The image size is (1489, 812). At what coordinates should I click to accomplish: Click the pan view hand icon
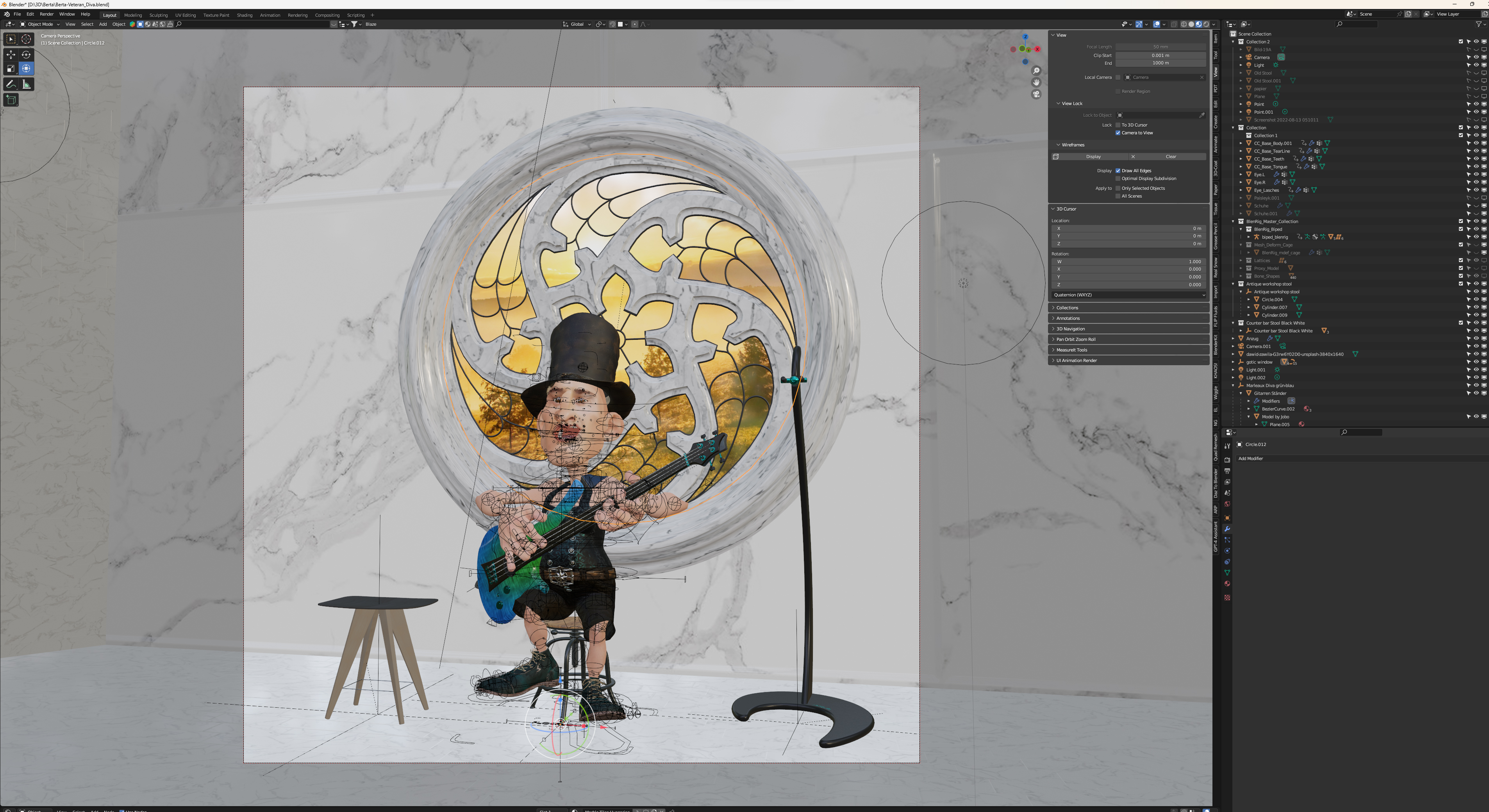point(1036,83)
